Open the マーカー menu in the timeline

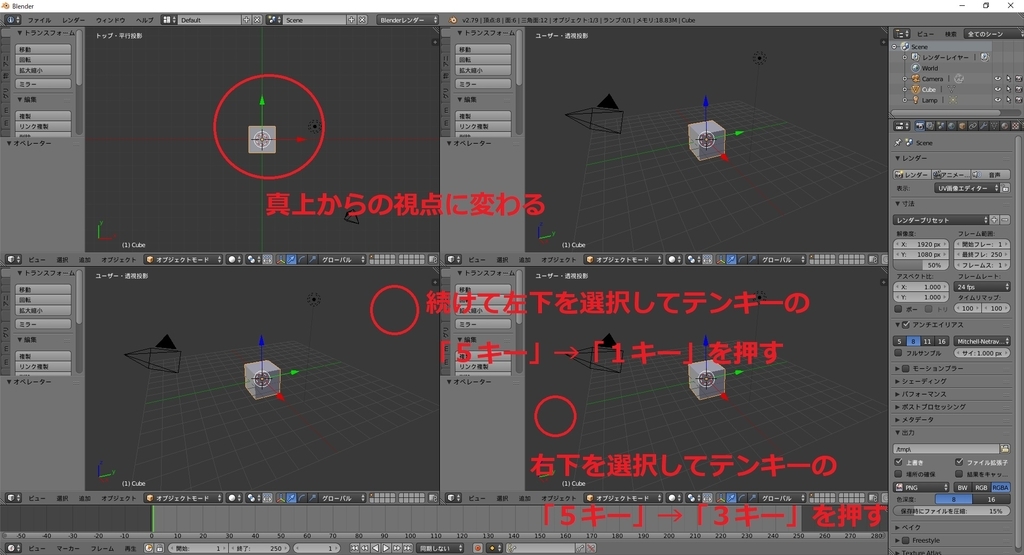(x=68, y=548)
